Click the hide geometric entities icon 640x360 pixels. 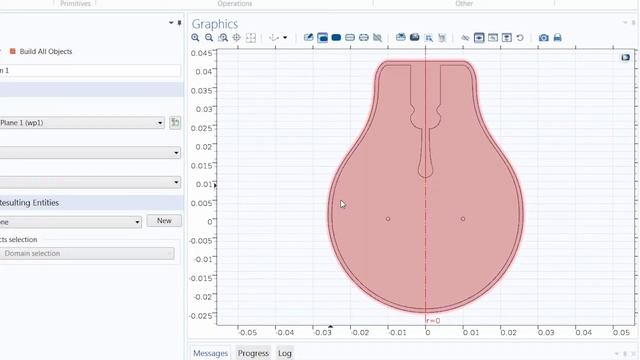tap(465, 38)
